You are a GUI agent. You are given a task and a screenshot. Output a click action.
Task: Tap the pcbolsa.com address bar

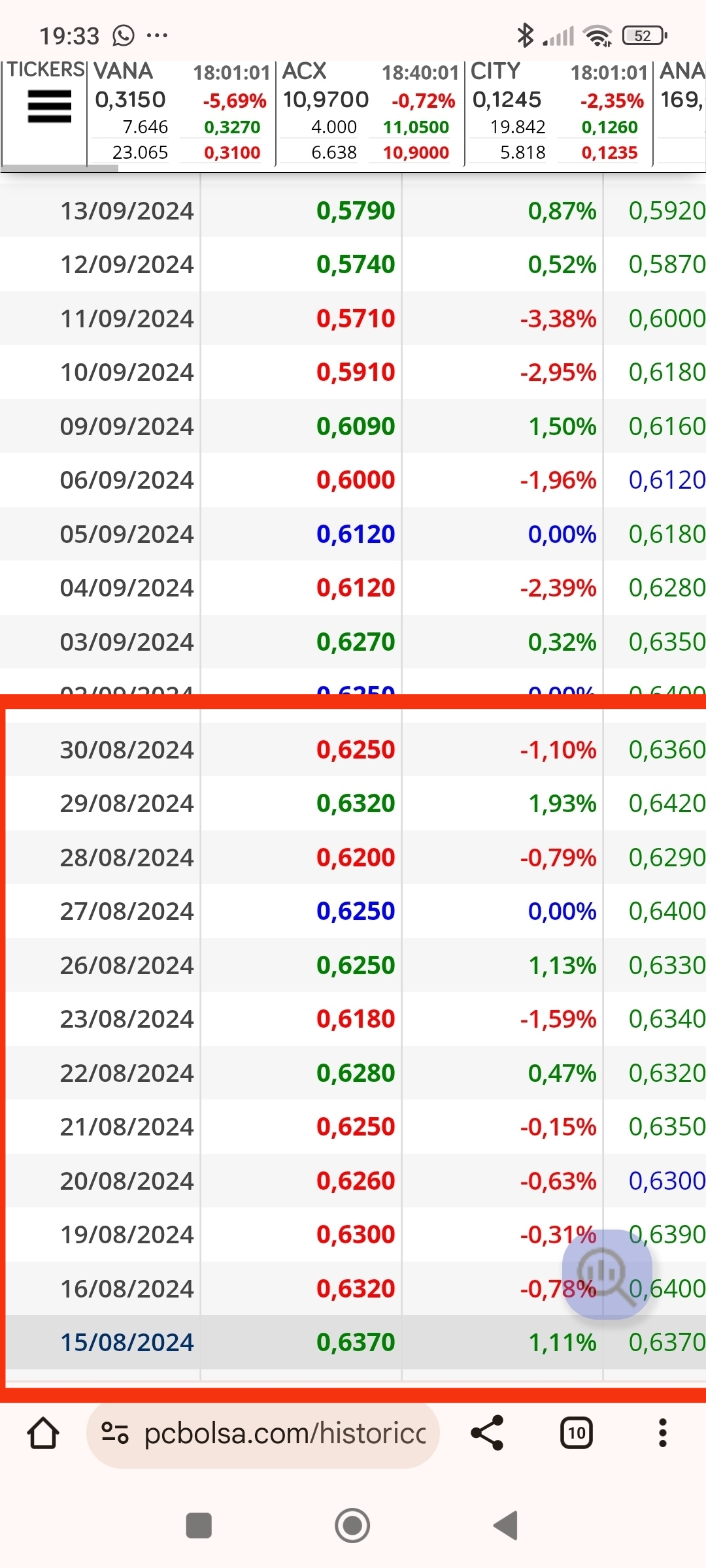263,1433
